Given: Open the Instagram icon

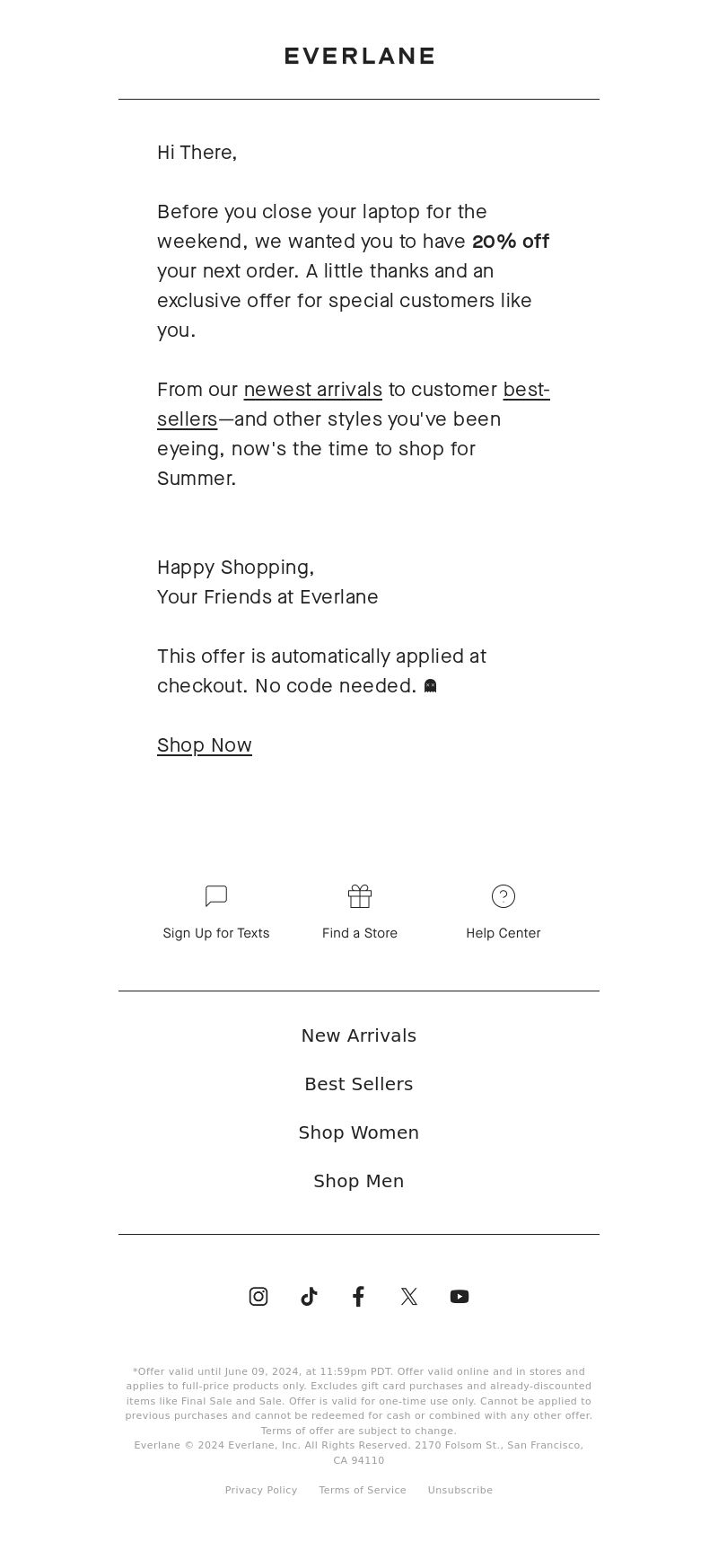Looking at the screenshot, I should tap(258, 1296).
